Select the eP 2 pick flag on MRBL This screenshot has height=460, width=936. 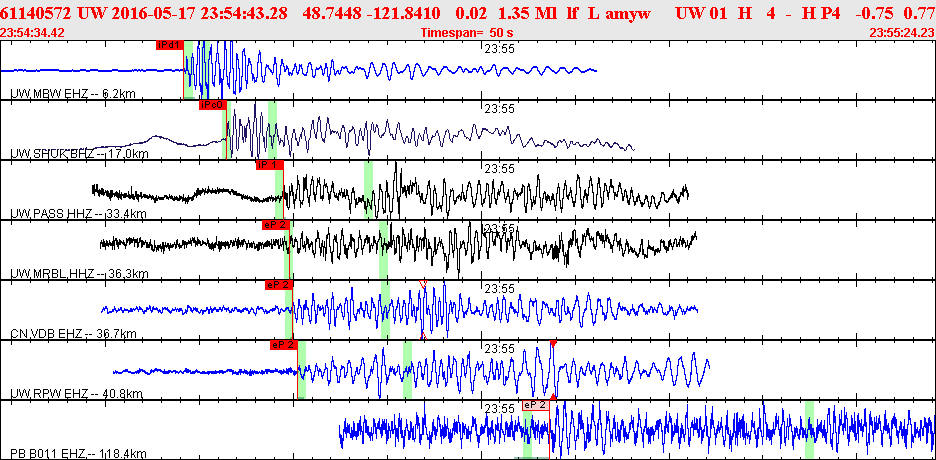click(x=276, y=225)
